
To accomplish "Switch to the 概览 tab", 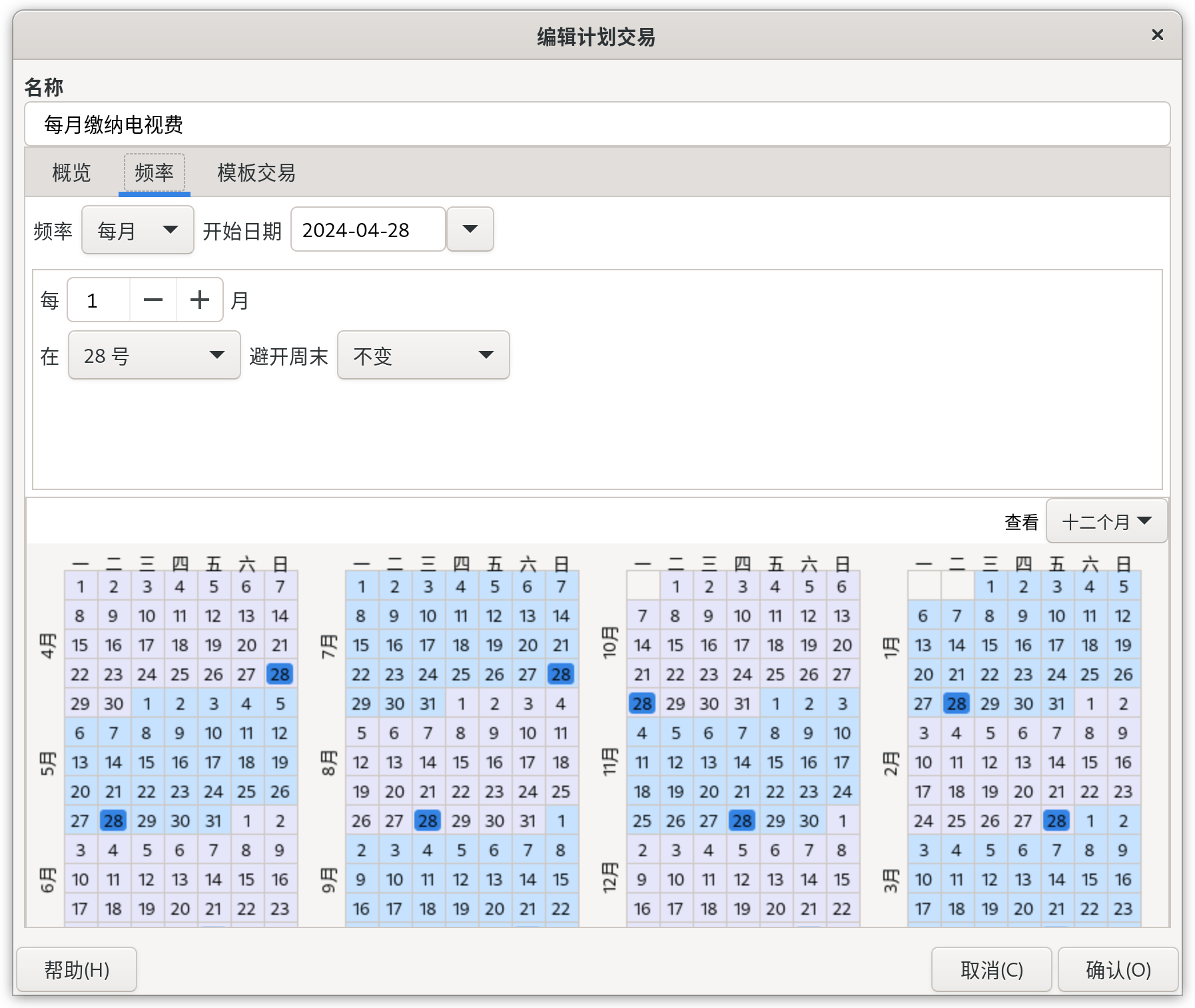I will tap(71, 173).
